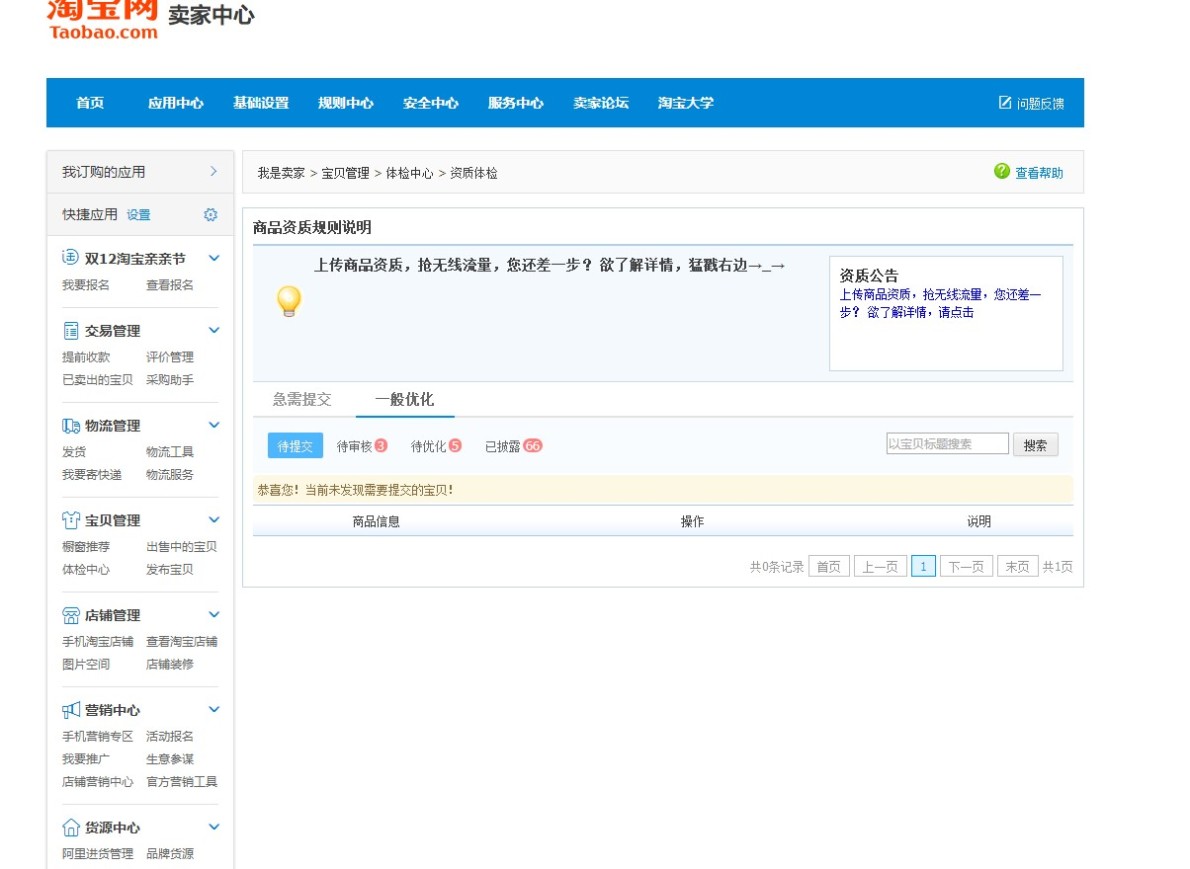Screen dimensions: 1190x869
Task: Click the 上一页 pagination button
Action: [x=880, y=566]
